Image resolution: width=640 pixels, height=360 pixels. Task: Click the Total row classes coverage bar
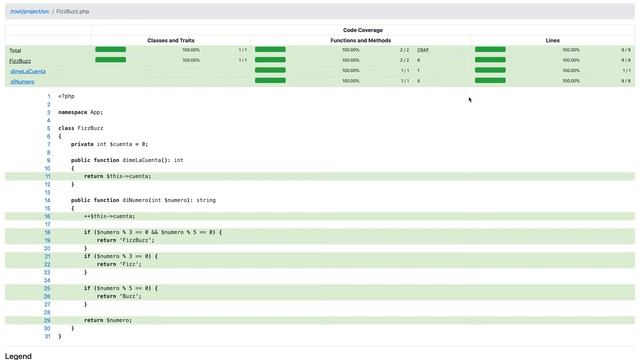[x=111, y=49]
